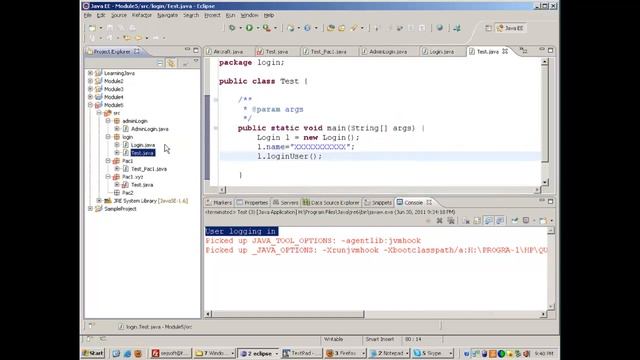Collapse all in Project Explorer
The image size is (640, 360).
[160, 63]
